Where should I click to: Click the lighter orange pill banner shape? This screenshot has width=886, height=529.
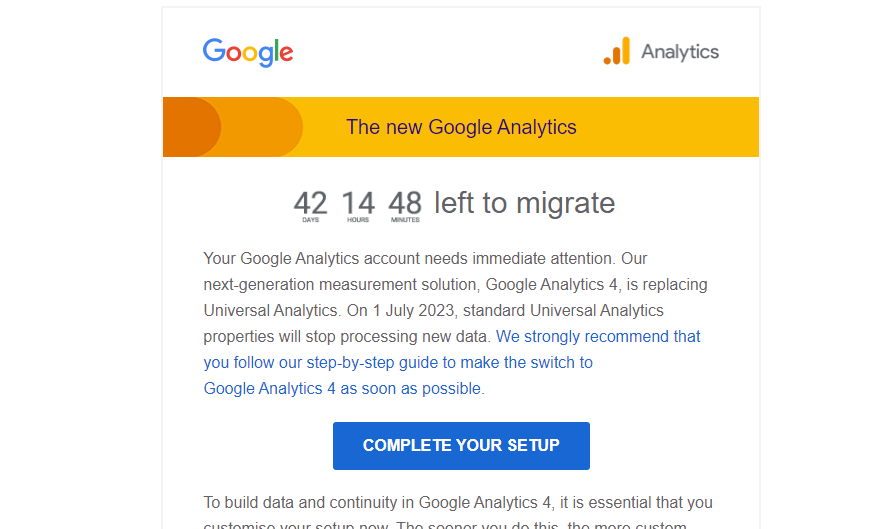(263, 127)
